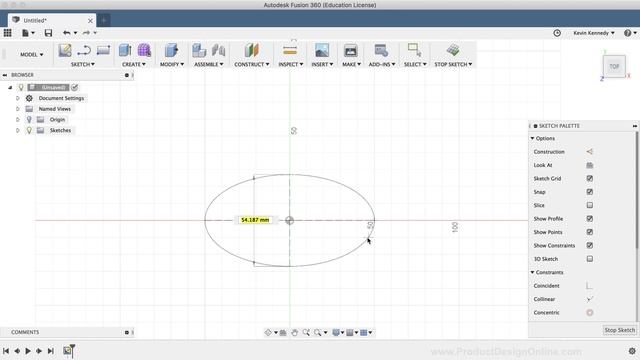
Task: Select the Rectangle sketch tool
Action: (103, 50)
